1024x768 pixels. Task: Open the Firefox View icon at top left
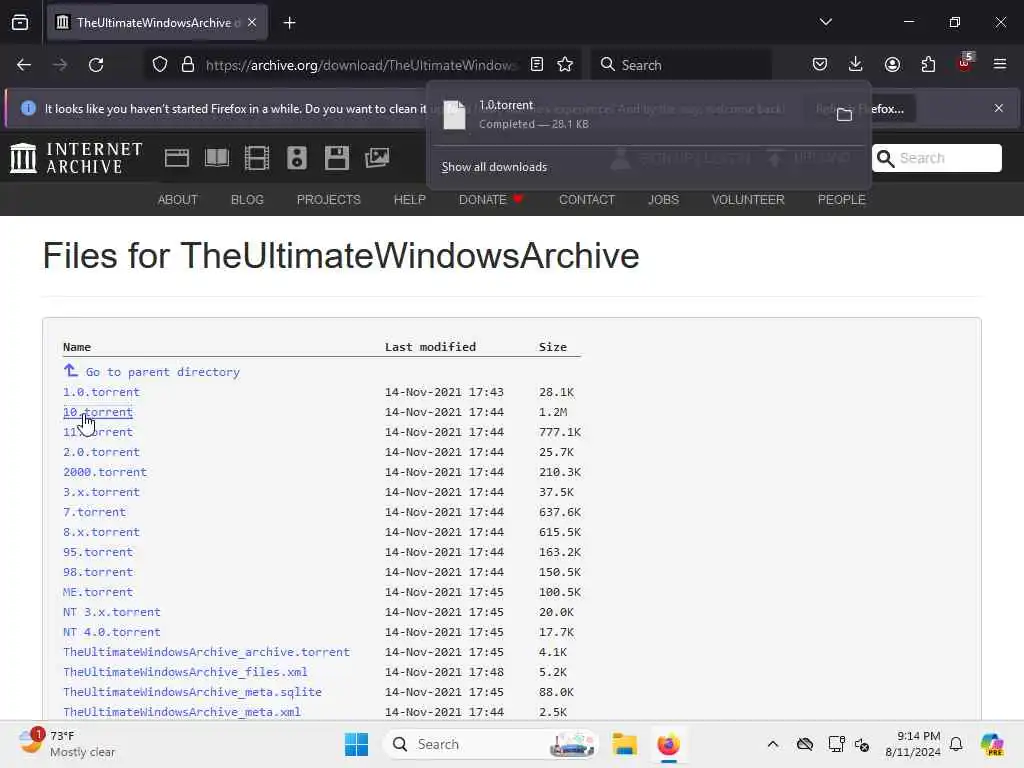pyautogui.click(x=20, y=23)
